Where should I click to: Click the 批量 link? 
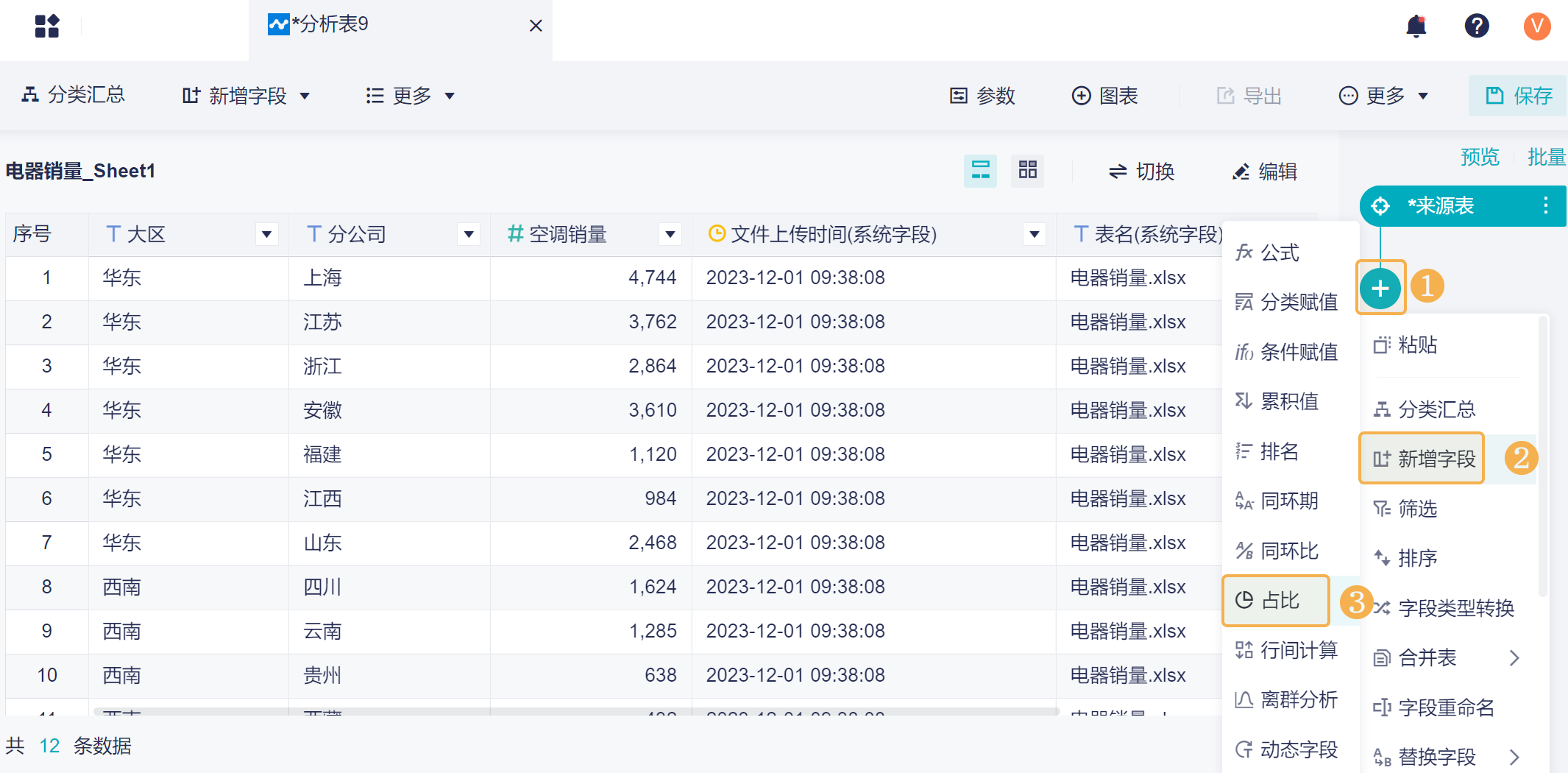click(x=1547, y=157)
